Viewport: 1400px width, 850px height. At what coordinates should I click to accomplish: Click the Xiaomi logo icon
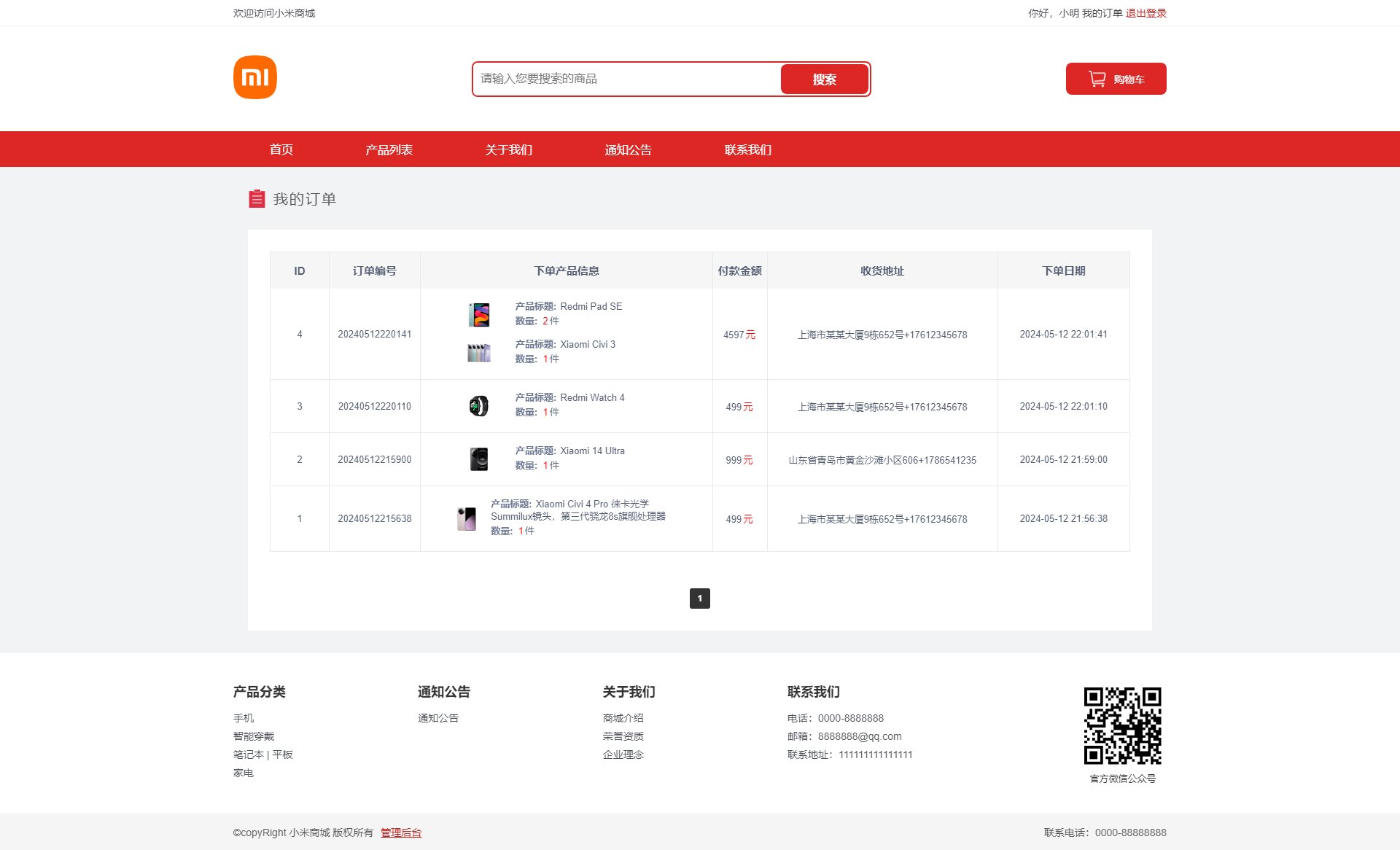[x=255, y=77]
